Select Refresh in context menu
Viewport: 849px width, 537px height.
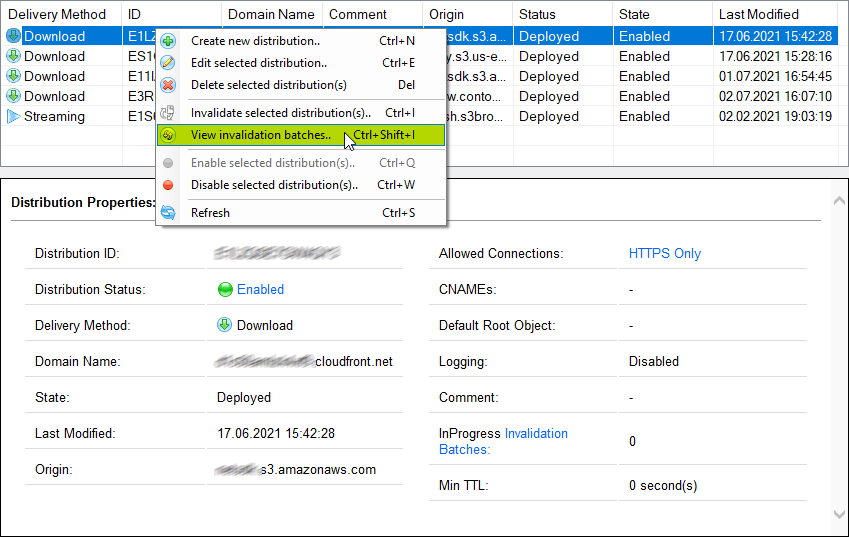click(301, 213)
